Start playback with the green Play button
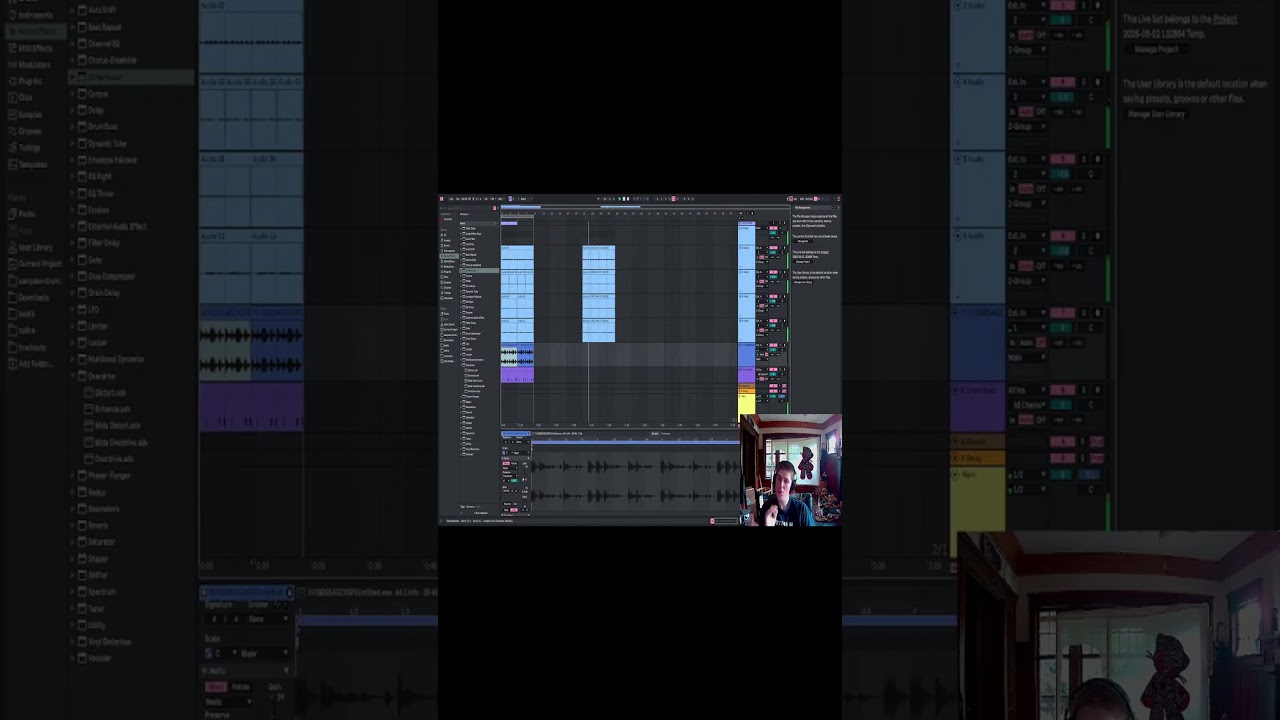Image resolution: width=1280 pixels, height=720 pixels. pos(620,199)
